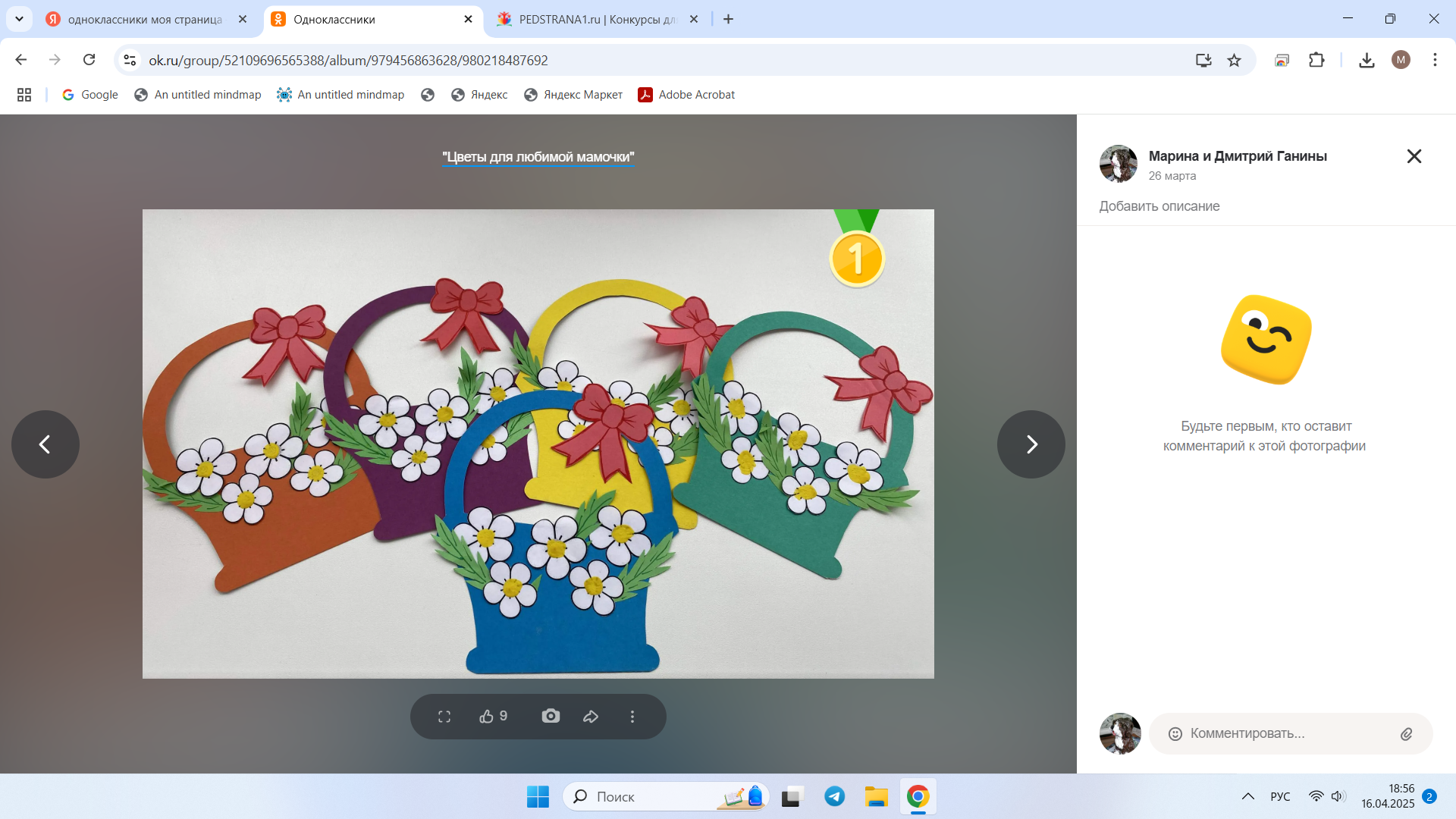The image size is (1456, 819).
Task: Reload the current page
Action: point(89,60)
